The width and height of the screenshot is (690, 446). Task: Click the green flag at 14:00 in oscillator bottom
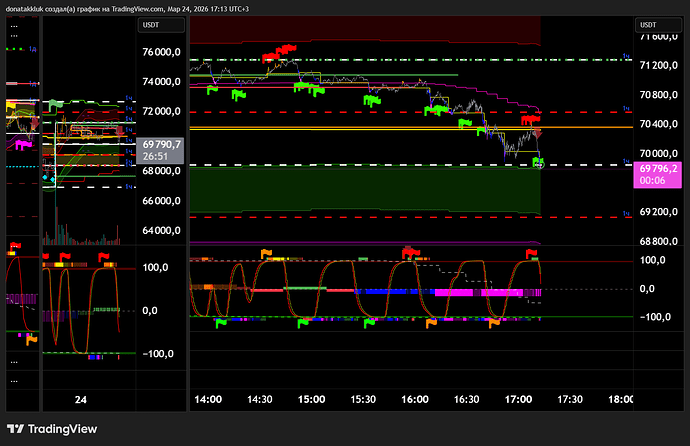tap(220, 322)
